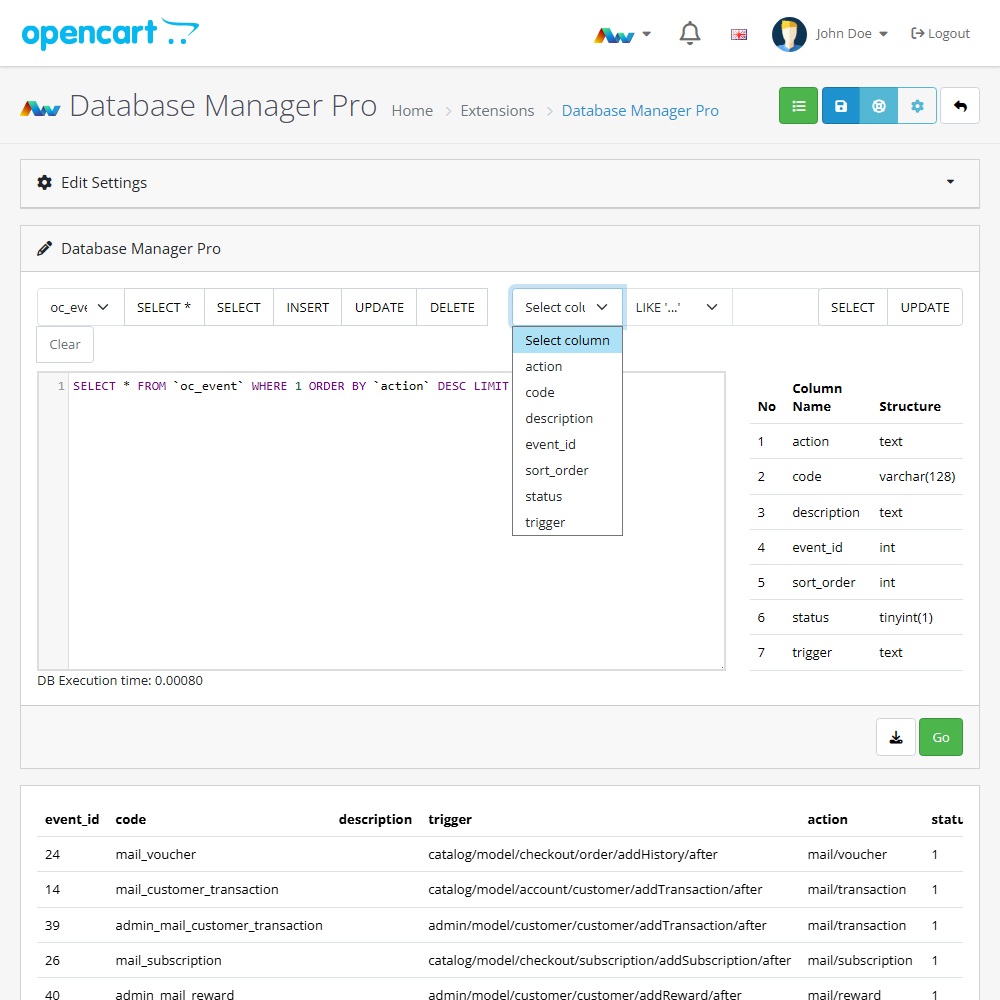Open the notifications bell
Image resolution: width=1000 pixels, height=1000 pixels.
690,34
